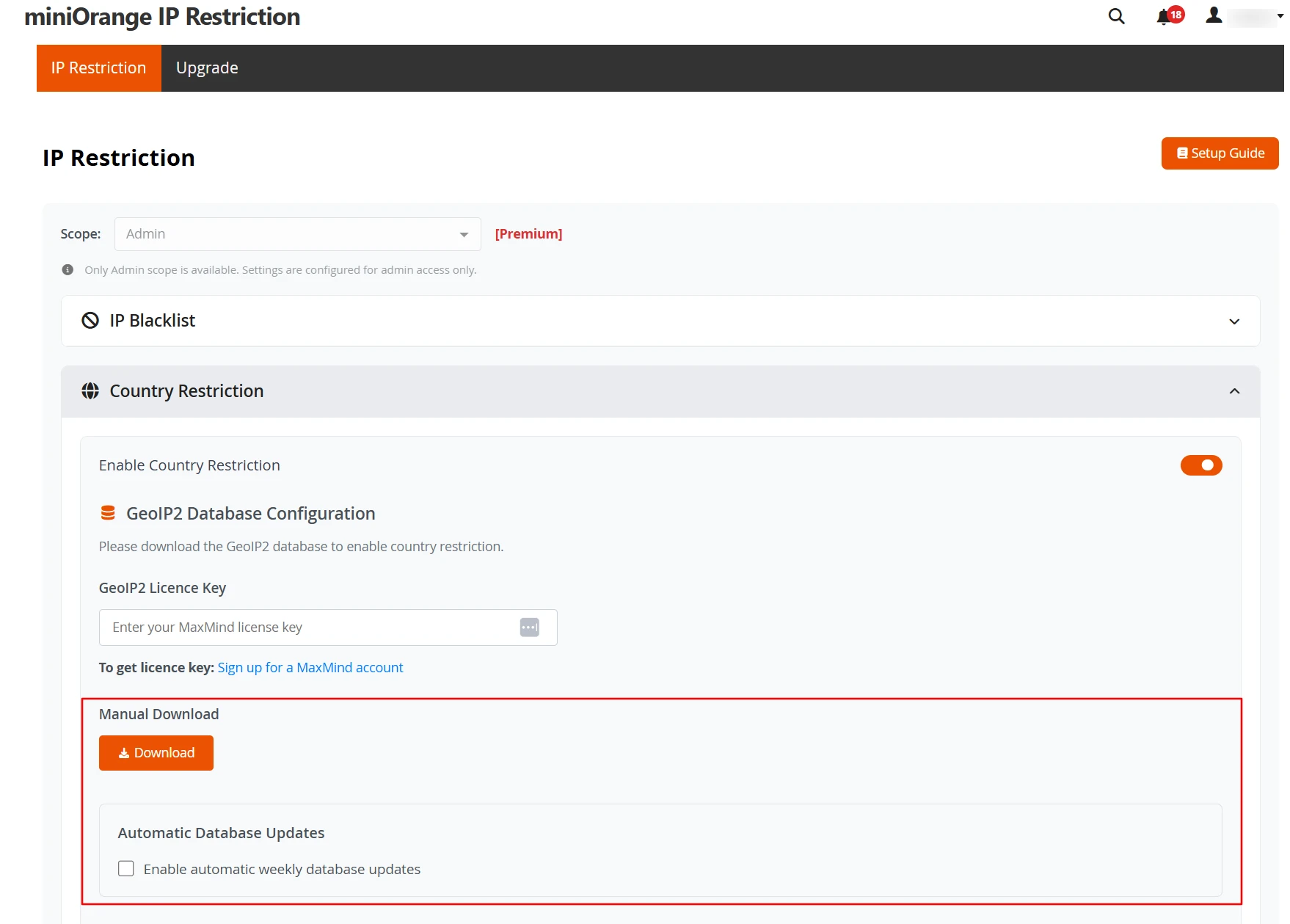Click the GeoIP2 database stack icon
Viewport: 1290px width, 924px height.
tap(108, 513)
